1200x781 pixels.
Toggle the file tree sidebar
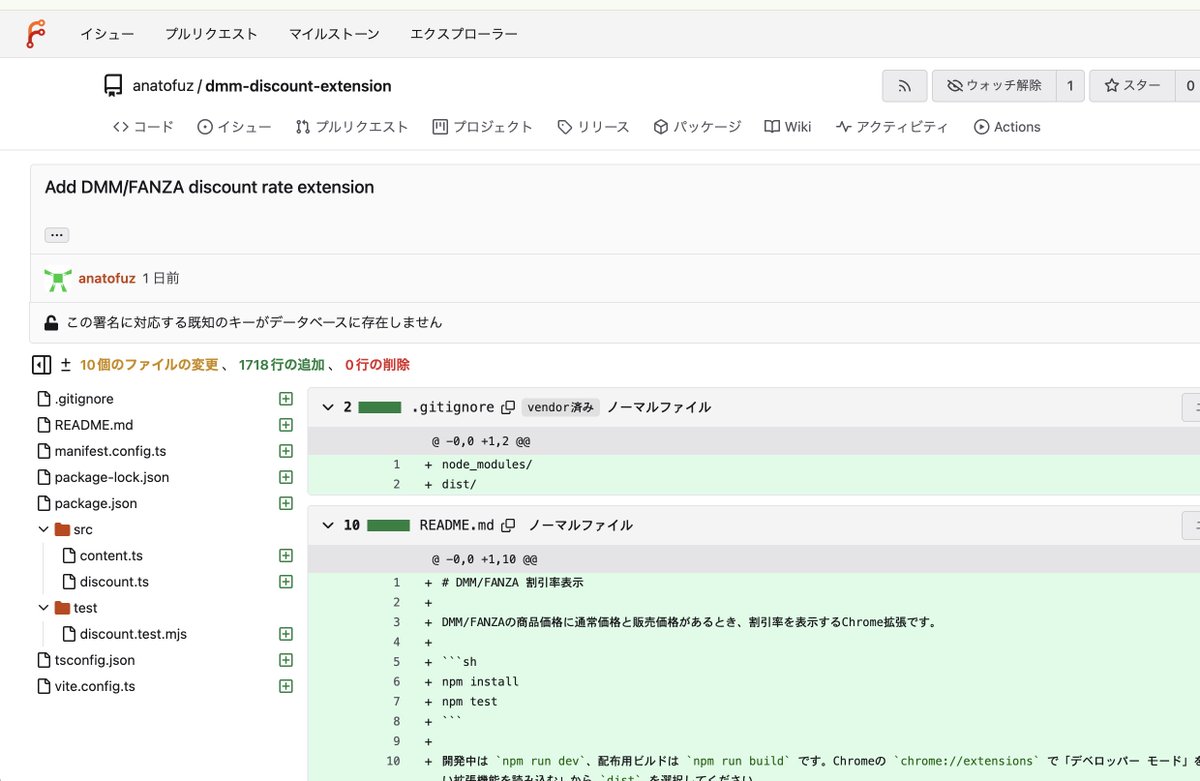coord(41,365)
